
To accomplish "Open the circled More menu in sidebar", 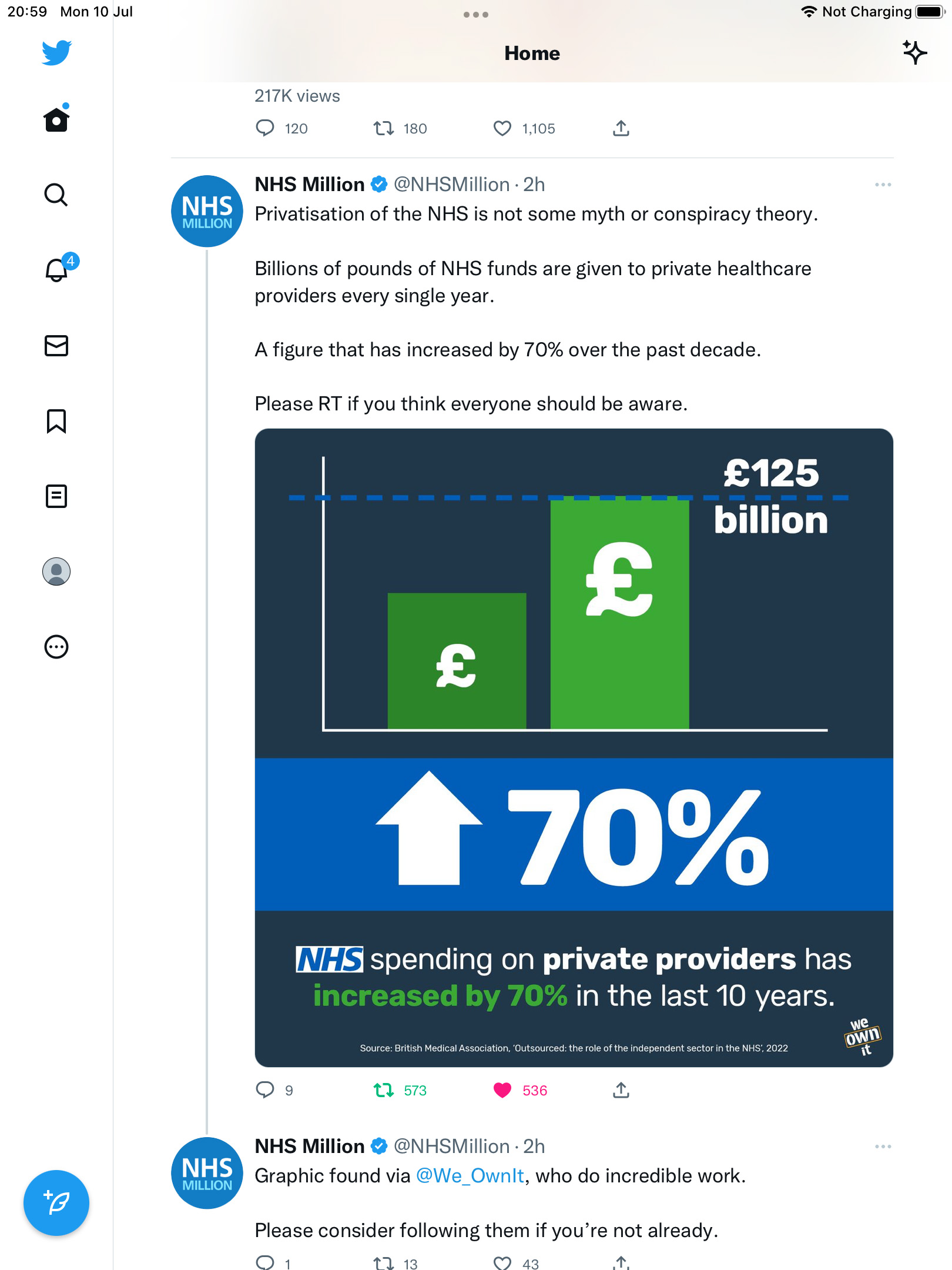I will point(56,647).
